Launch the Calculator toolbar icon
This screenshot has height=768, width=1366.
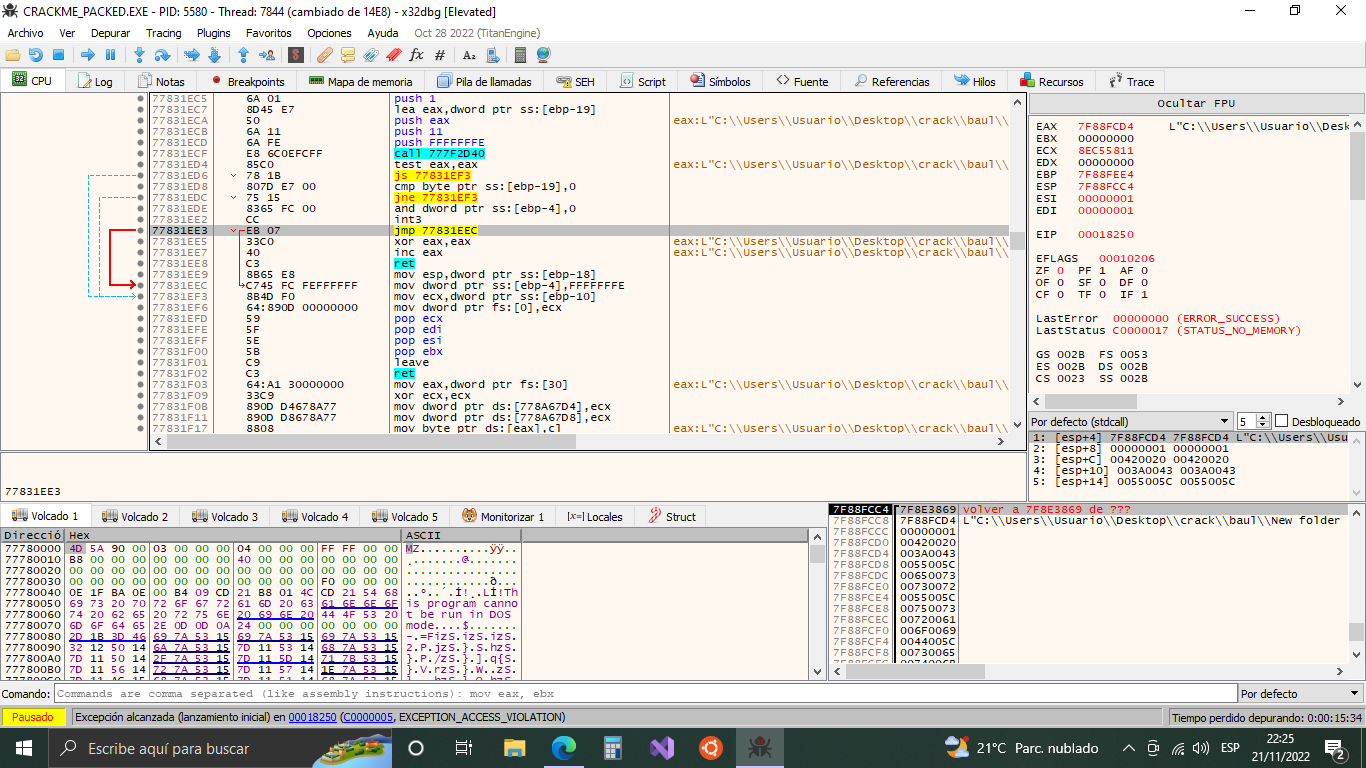[520, 55]
